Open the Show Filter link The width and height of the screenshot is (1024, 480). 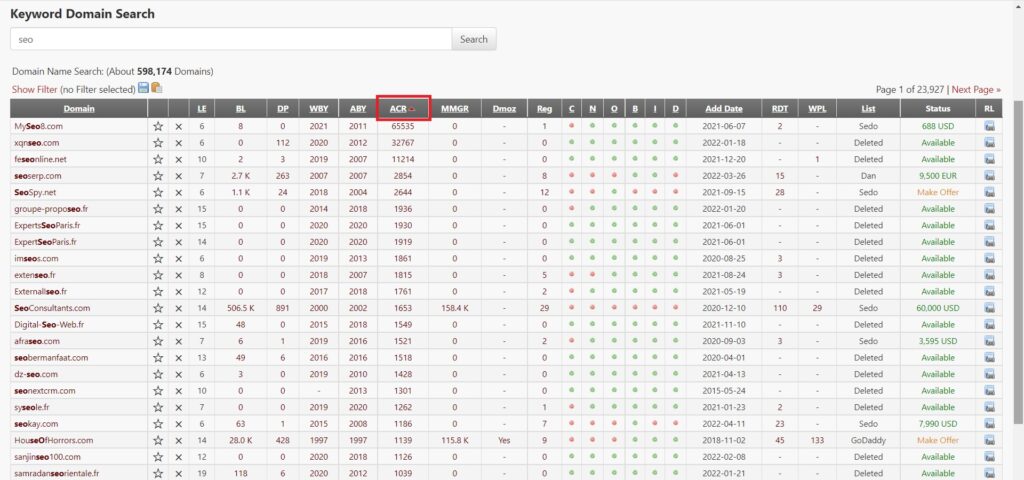coord(35,89)
